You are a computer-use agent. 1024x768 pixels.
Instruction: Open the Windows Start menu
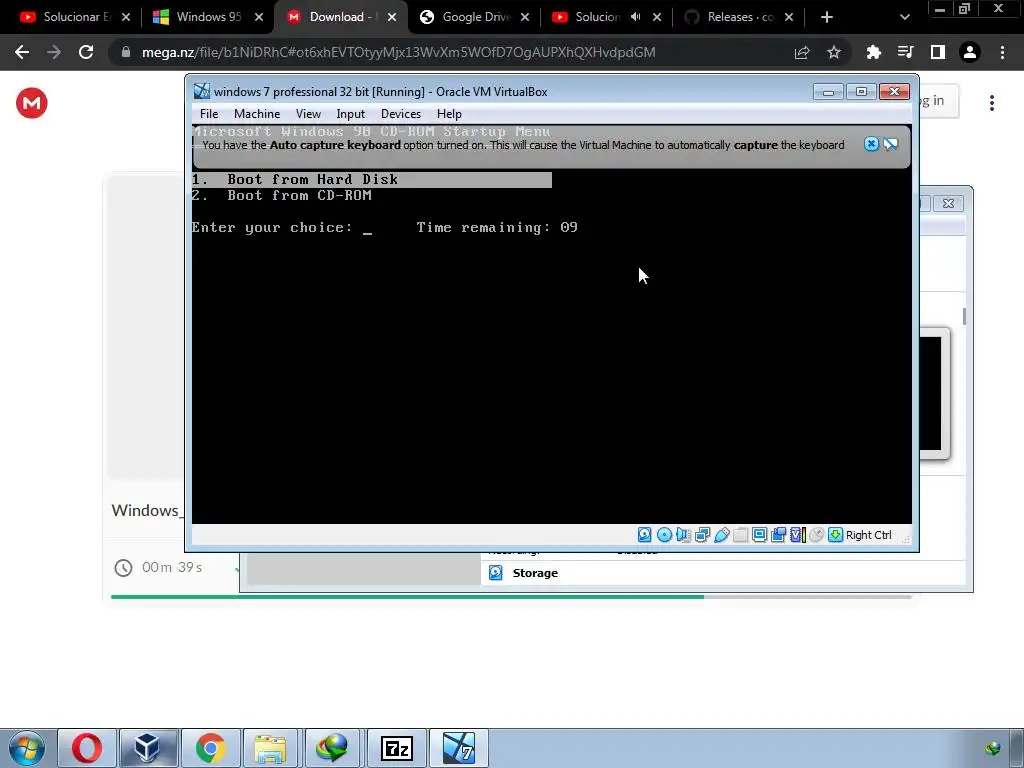[27, 748]
